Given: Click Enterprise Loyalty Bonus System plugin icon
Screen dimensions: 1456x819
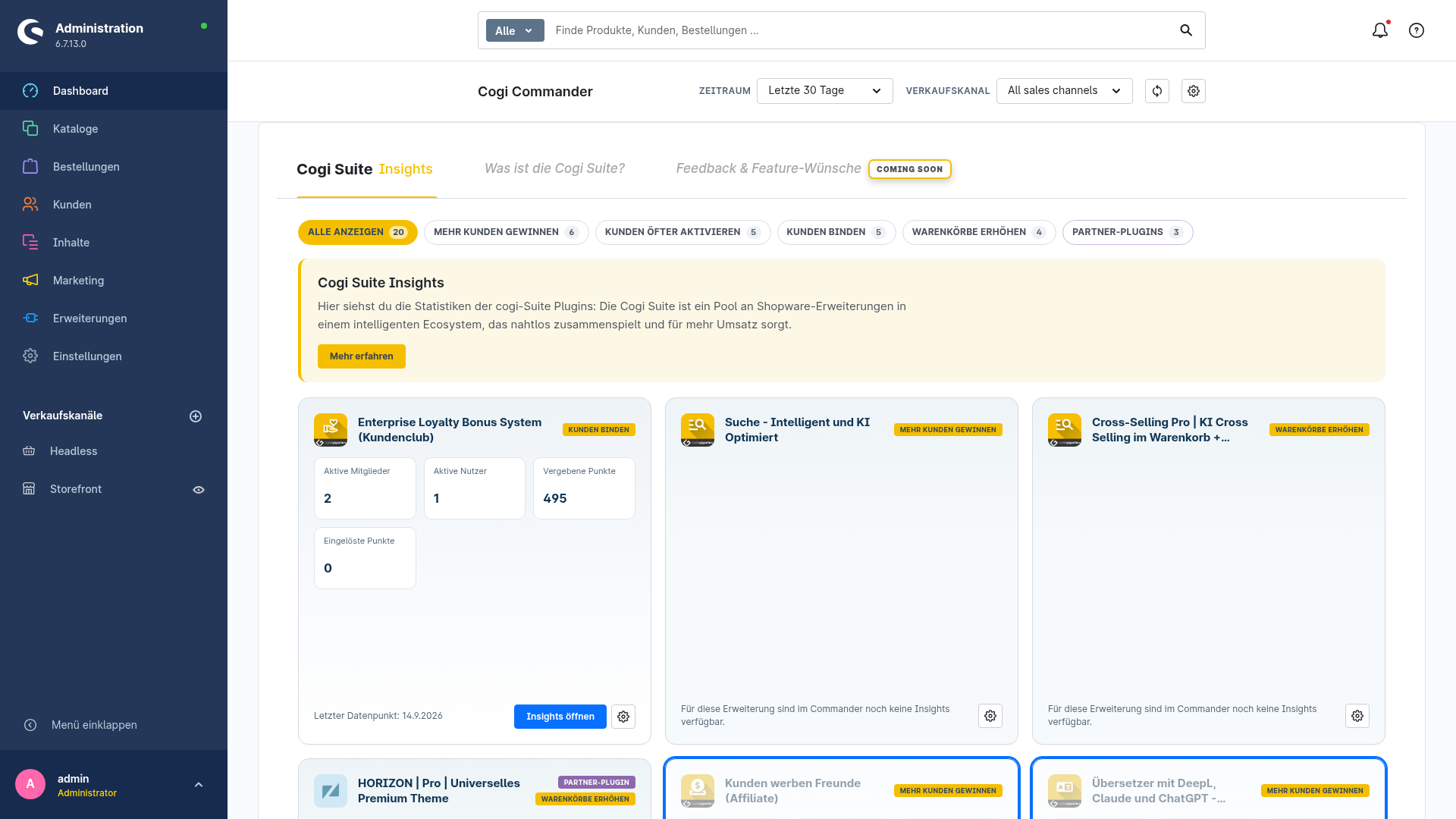Looking at the screenshot, I should point(331,430).
